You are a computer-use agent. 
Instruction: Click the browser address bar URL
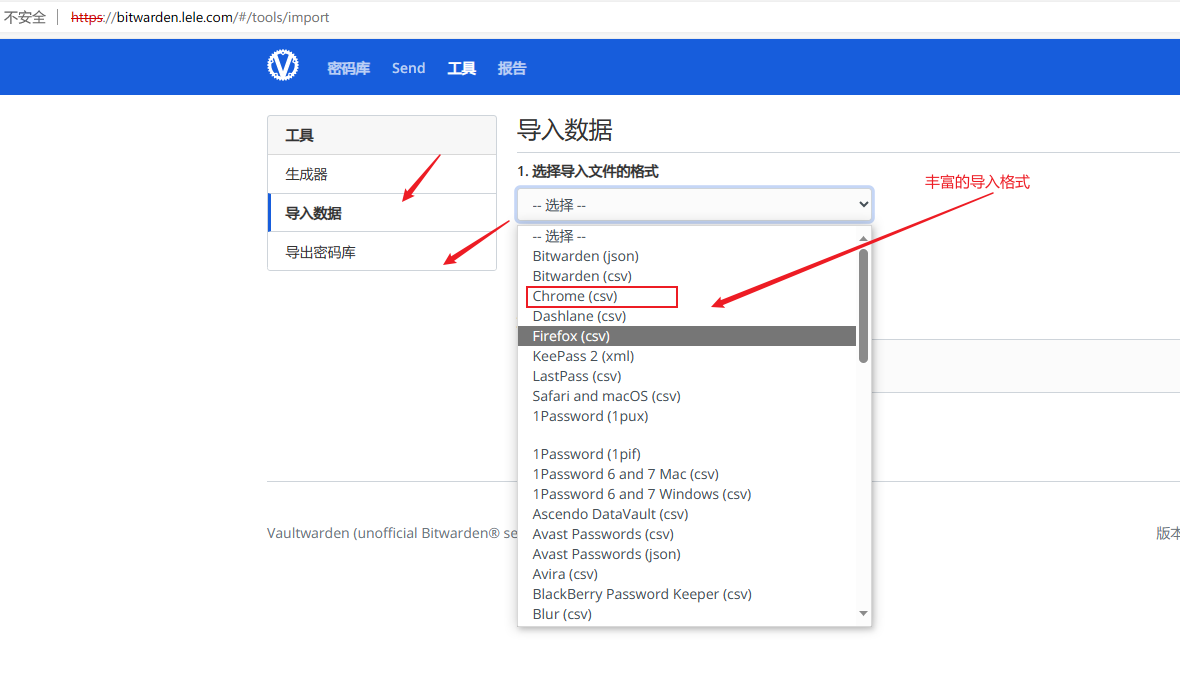(200, 17)
